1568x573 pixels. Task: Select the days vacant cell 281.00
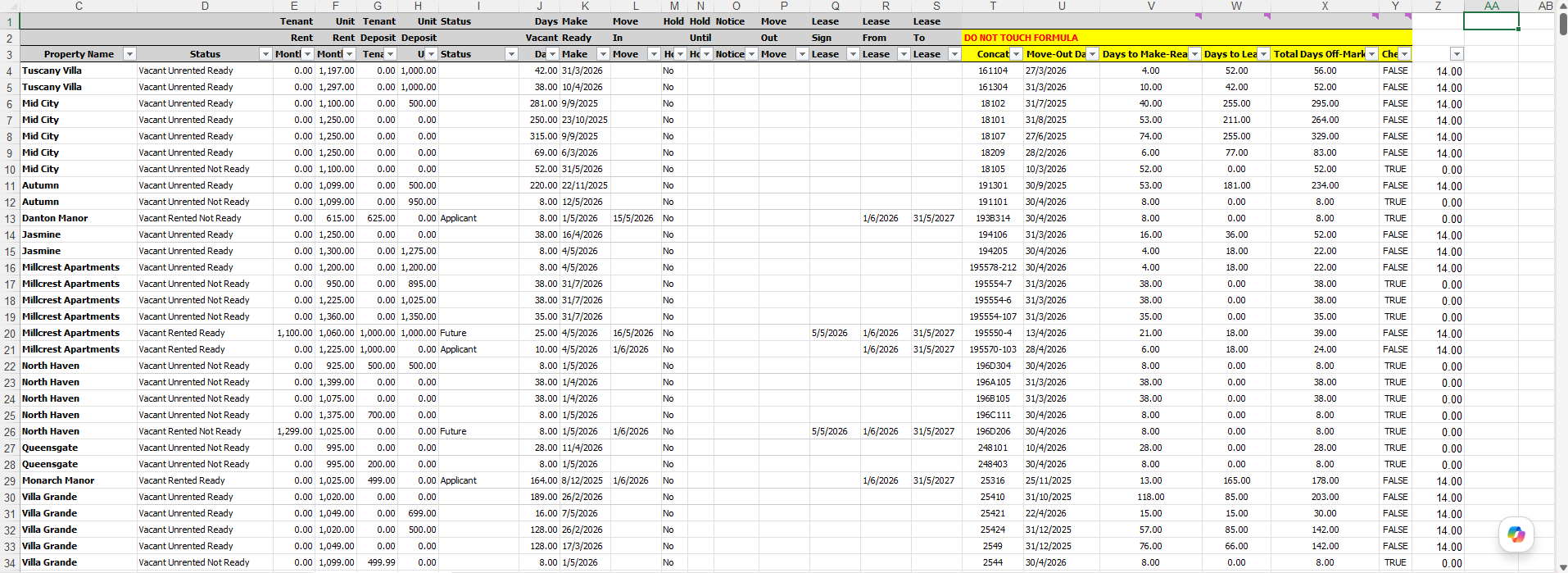point(540,103)
